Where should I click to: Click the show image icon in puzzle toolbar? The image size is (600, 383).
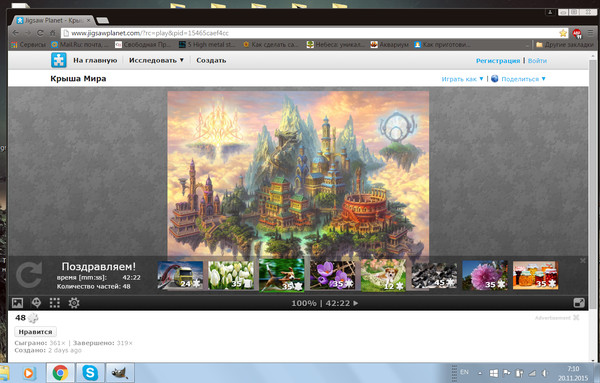tap(18, 303)
